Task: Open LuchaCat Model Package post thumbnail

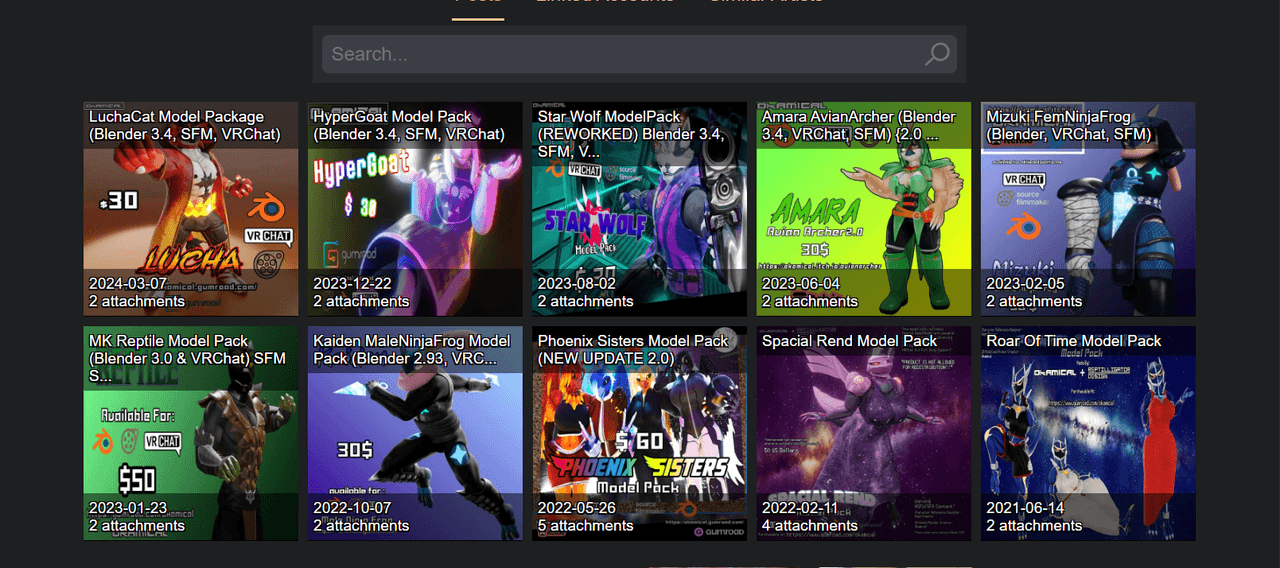Action: click(x=191, y=209)
